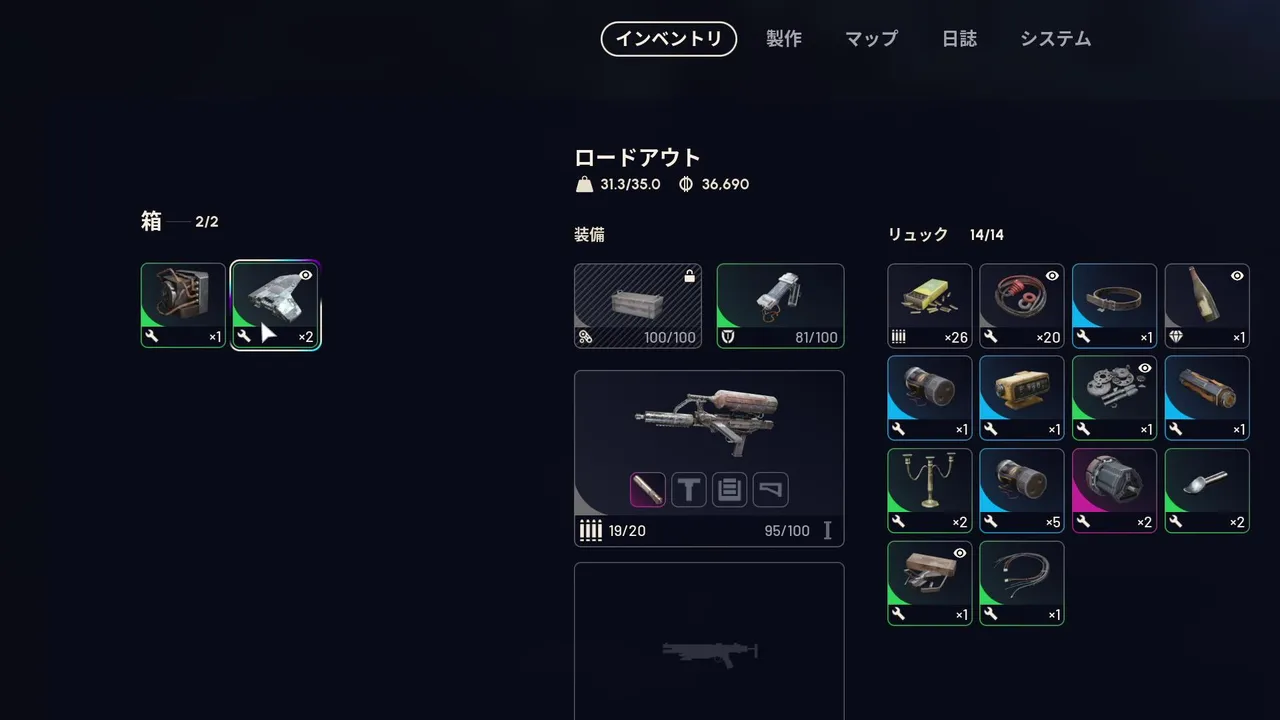1280x720 pixels.
Task: Switch to the 製作 tab
Action: (784, 39)
